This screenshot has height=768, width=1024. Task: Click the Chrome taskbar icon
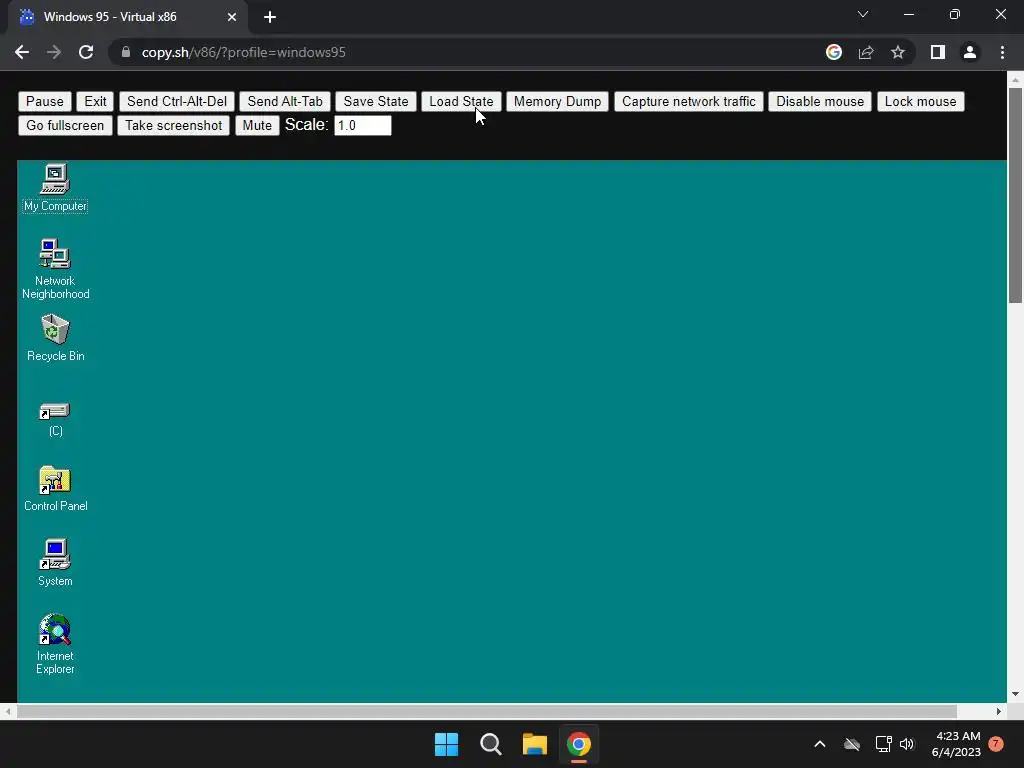[x=579, y=744]
